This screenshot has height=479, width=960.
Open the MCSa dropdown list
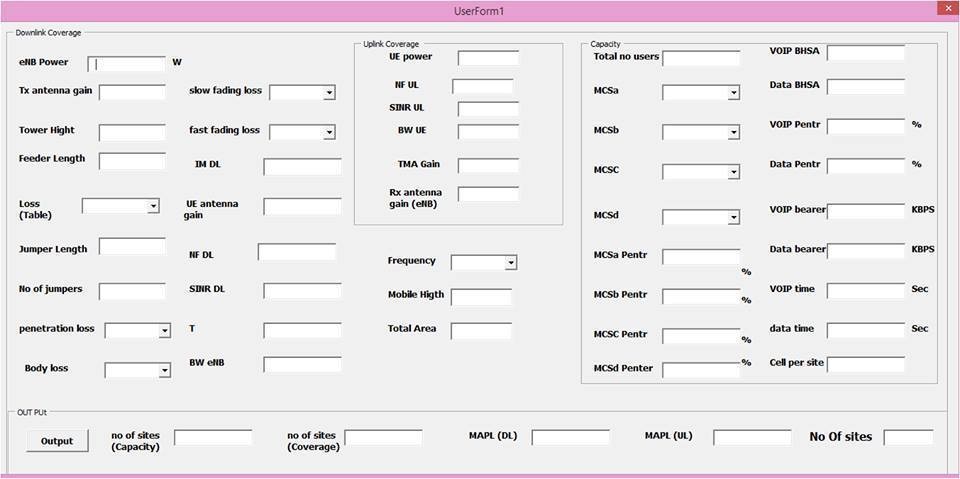pyautogui.click(x=733, y=93)
